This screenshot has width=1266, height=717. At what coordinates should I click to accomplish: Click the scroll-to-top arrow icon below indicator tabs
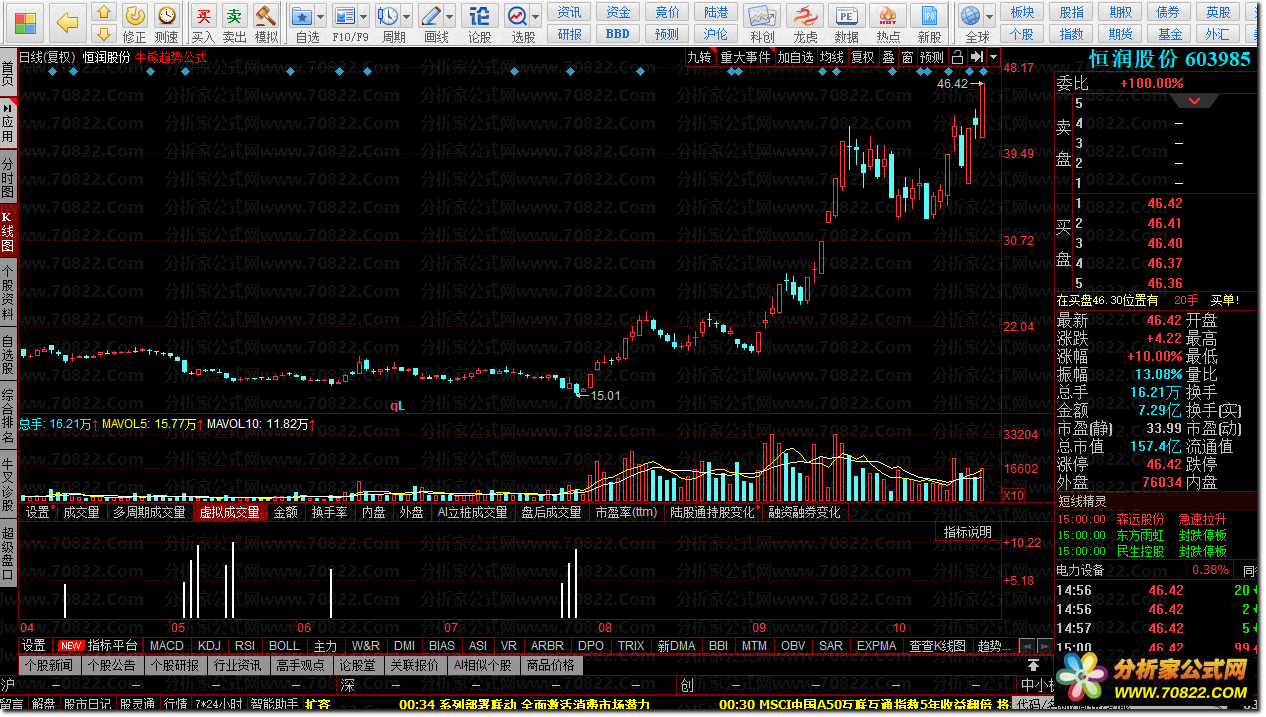(1033, 665)
